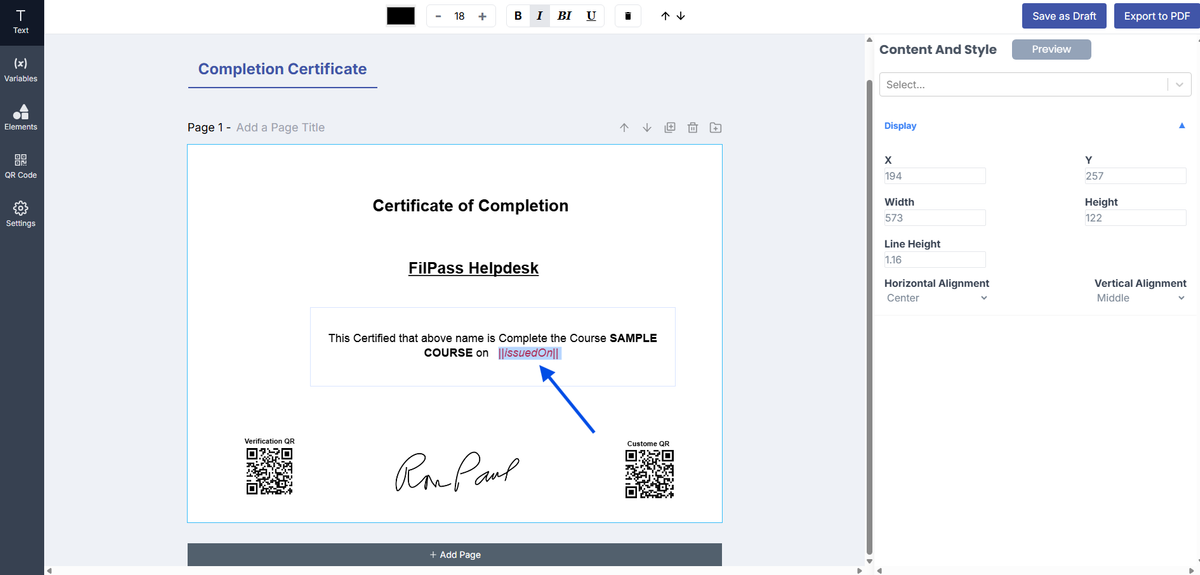
Task: Increase font size with plus button
Action: click(482, 16)
